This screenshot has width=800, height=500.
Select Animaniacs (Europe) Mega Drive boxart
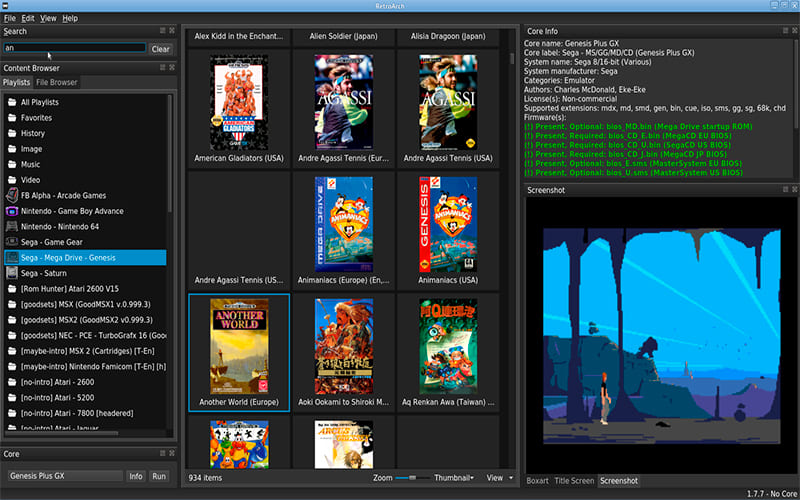[x=343, y=224]
